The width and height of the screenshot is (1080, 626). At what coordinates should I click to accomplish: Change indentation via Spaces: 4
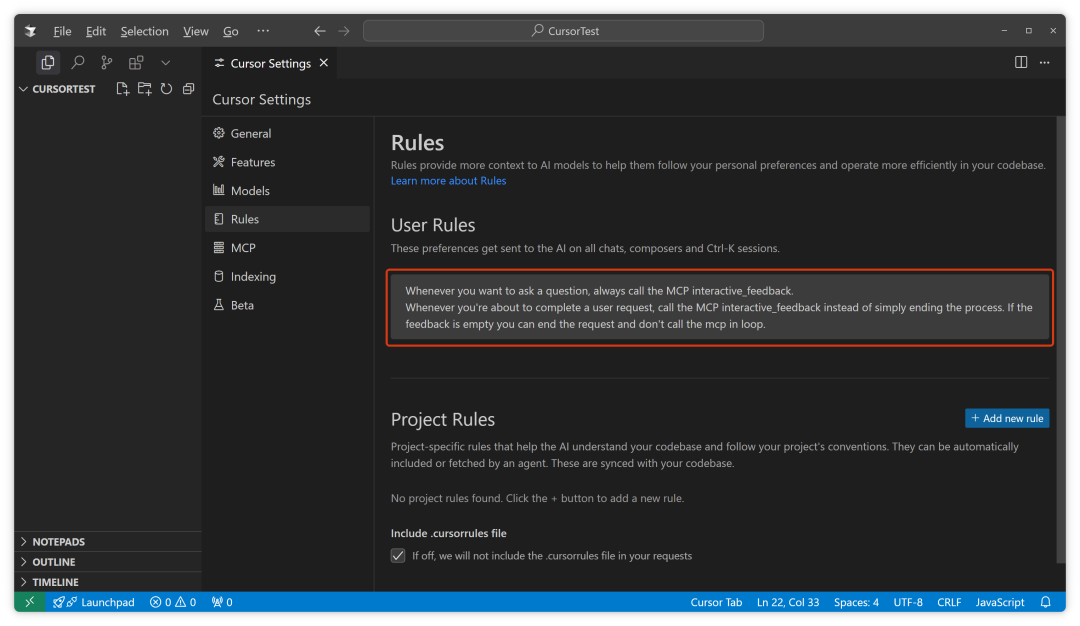coord(856,602)
